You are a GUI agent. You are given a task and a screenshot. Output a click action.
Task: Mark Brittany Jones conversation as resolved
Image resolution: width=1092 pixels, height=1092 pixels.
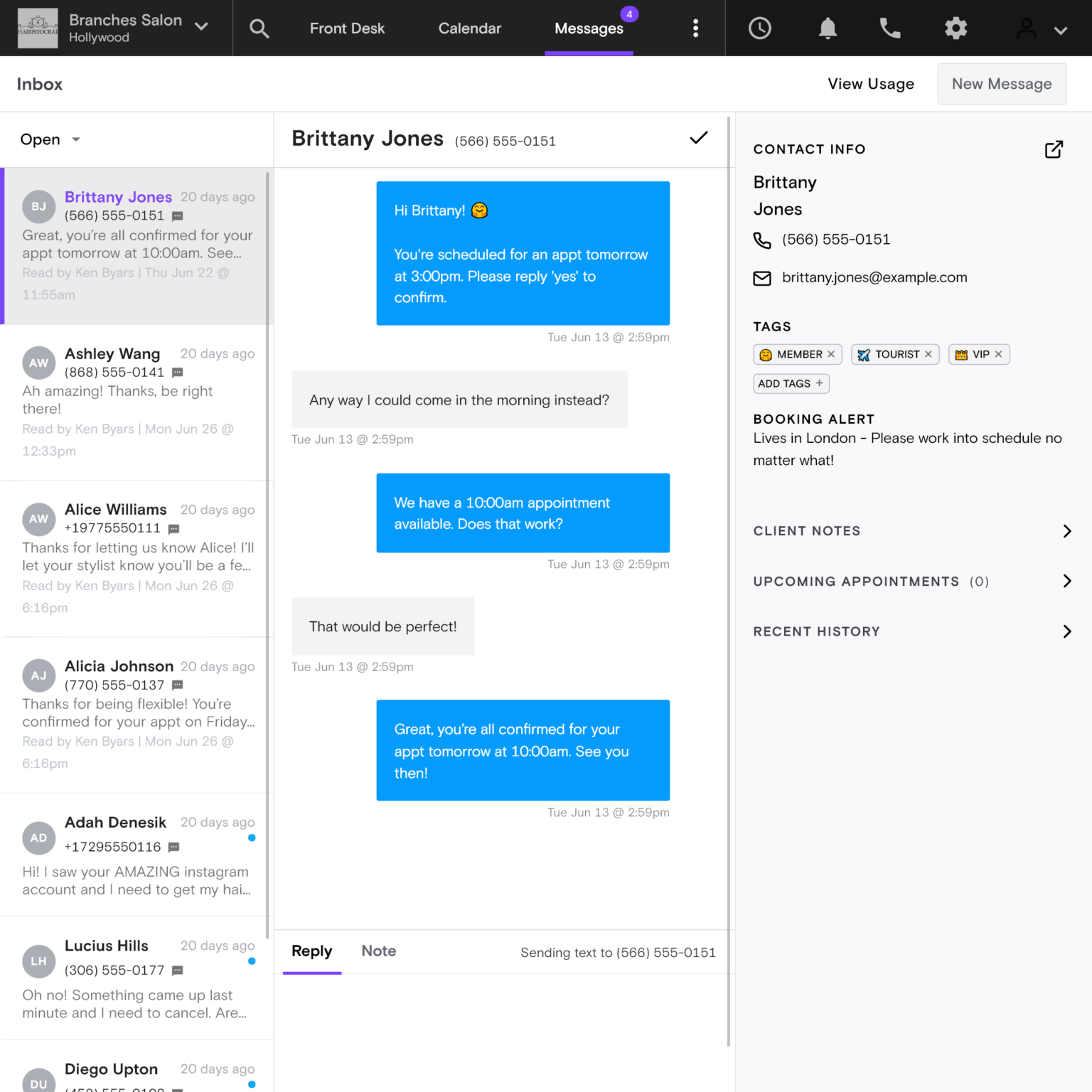click(698, 138)
